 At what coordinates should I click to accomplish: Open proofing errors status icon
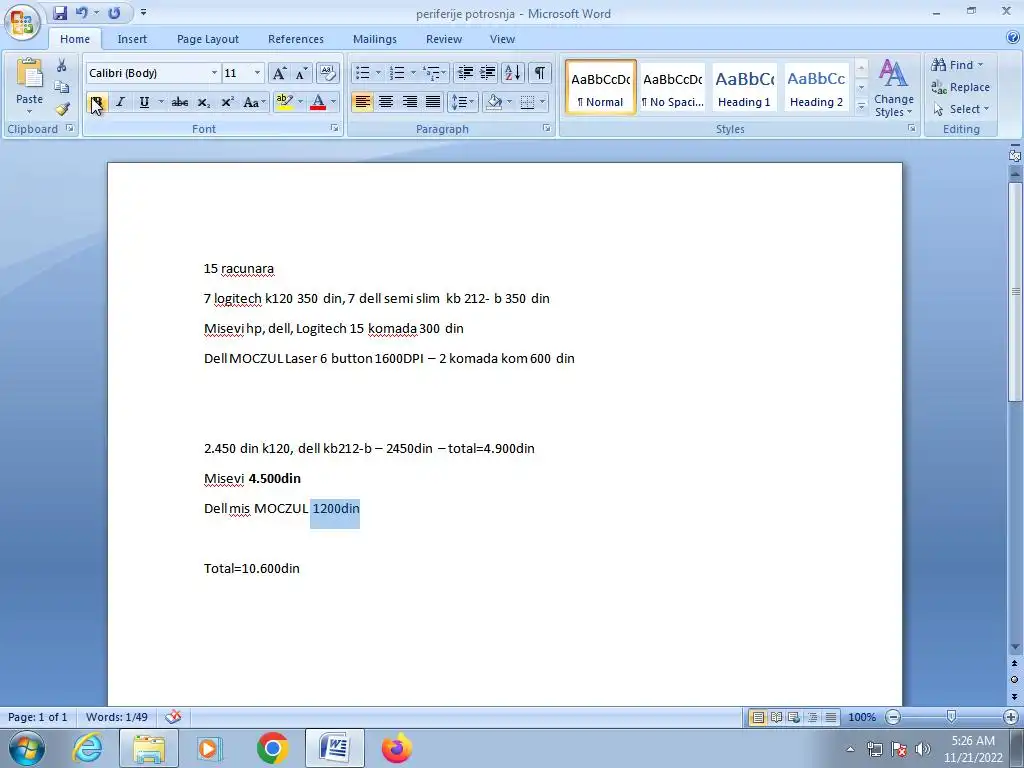click(173, 716)
